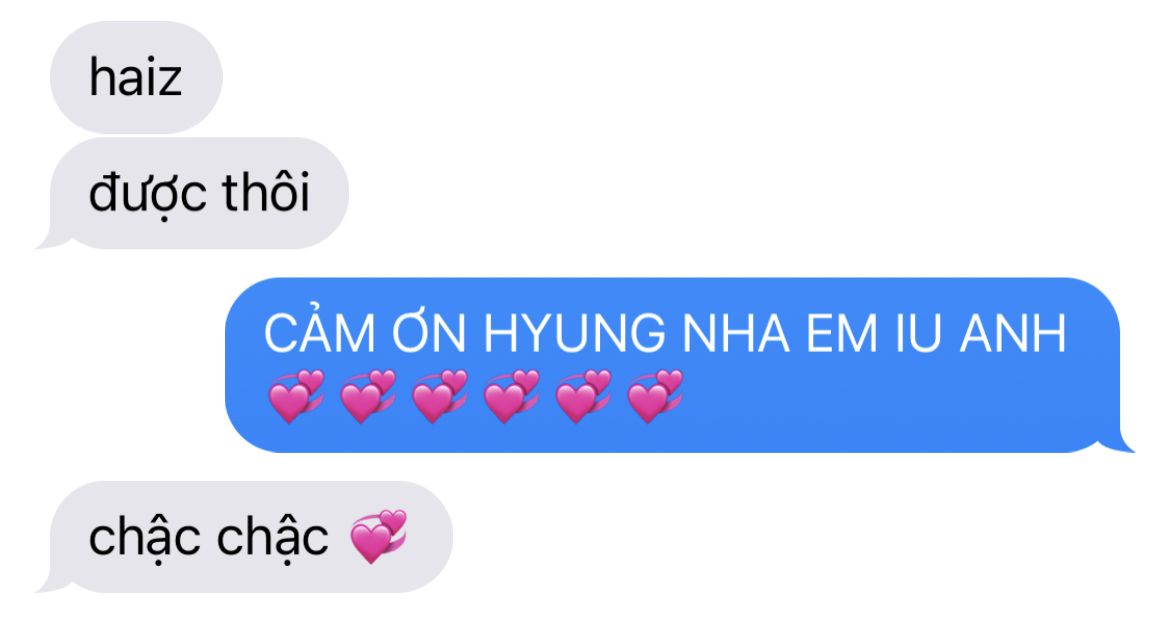Click the heart emoji after "chậc chậc"
The width and height of the screenshot is (1170, 623).
[379, 536]
